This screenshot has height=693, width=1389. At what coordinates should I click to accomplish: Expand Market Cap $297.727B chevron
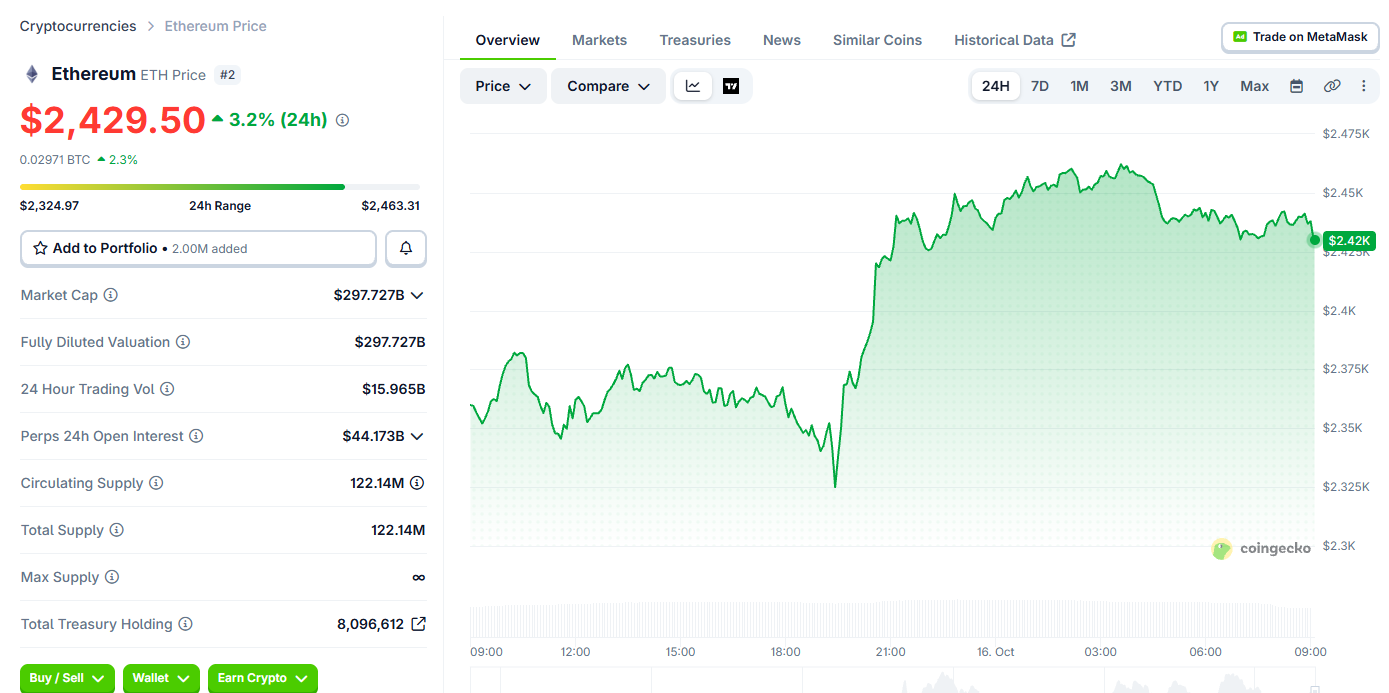pyautogui.click(x=417, y=295)
